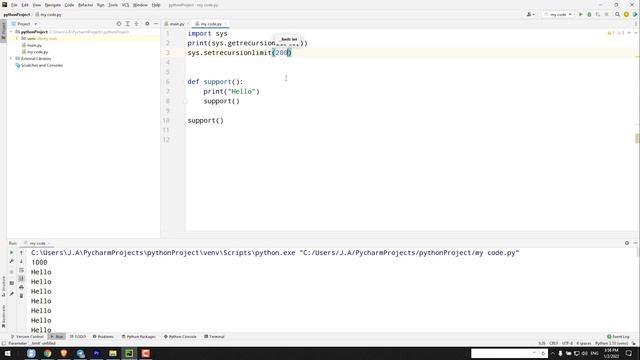This screenshot has height=360, width=640.
Task: Open the Event Log
Action: tap(618, 337)
